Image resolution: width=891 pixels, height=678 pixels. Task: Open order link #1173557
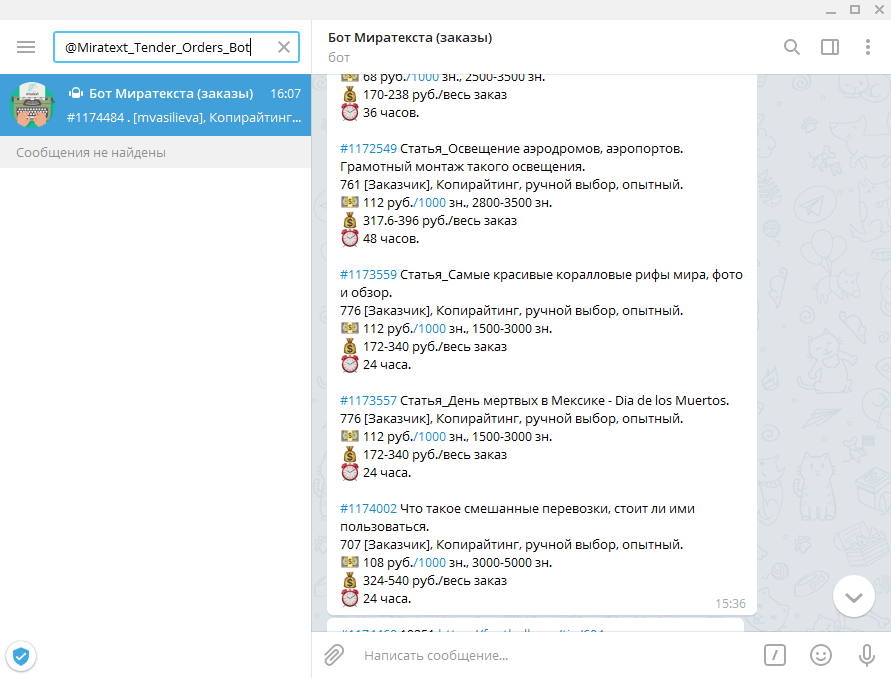368,401
